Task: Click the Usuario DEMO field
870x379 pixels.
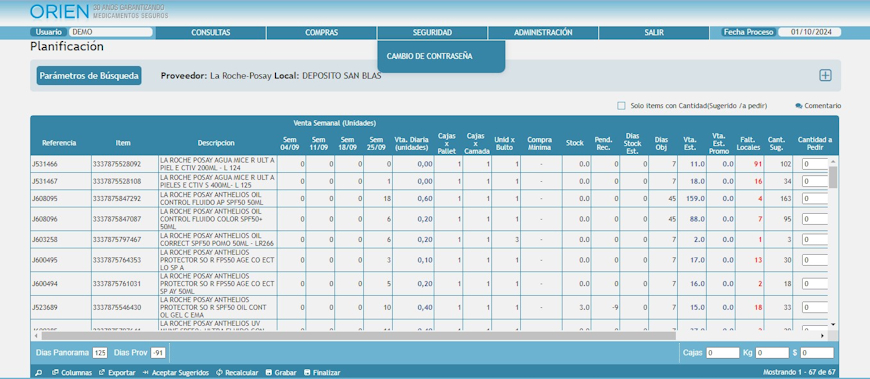Action: pyautogui.click(x=110, y=32)
